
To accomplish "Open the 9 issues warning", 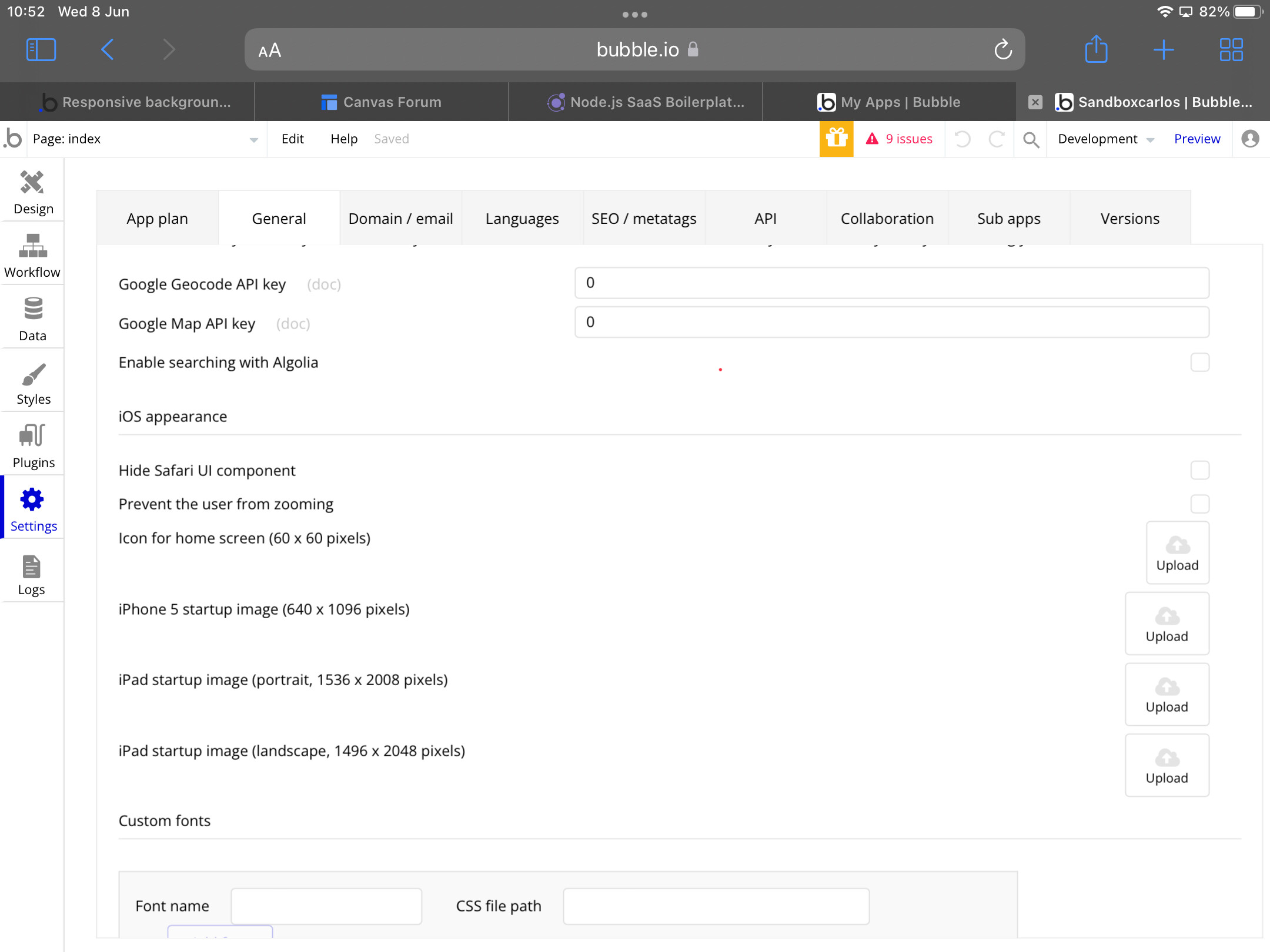I will point(900,139).
